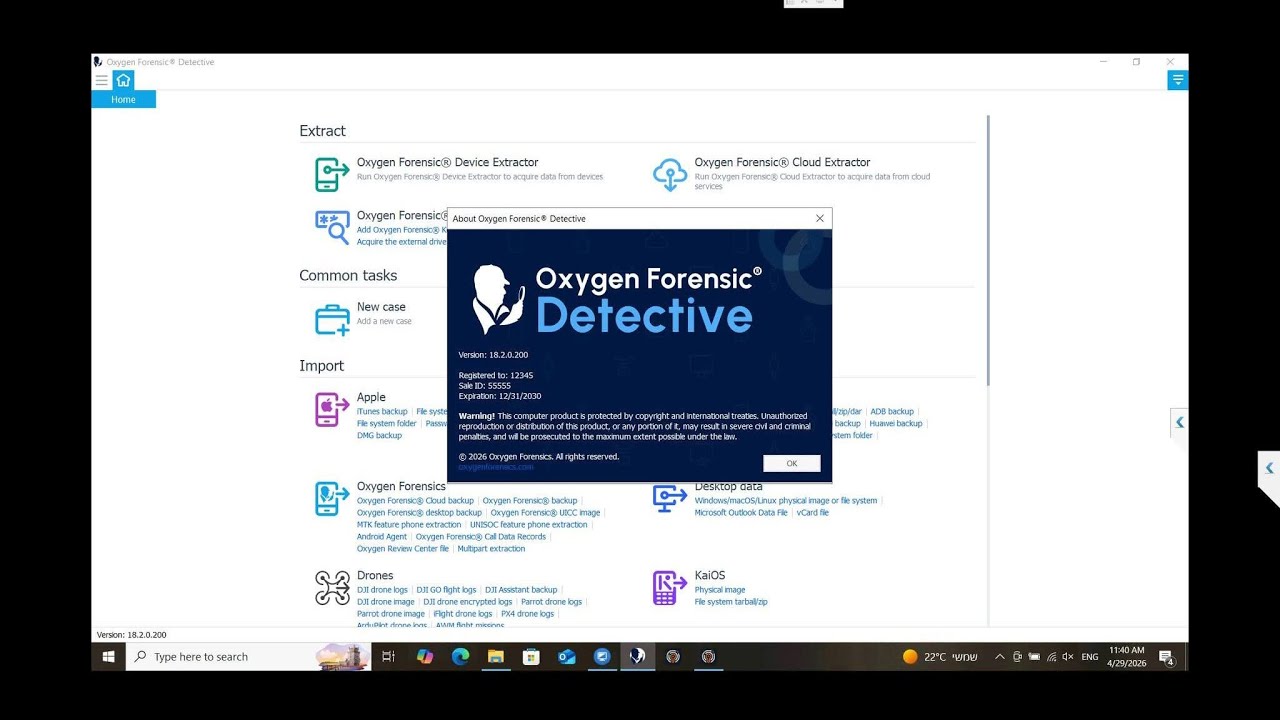The image size is (1280, 720).
Task: Click the Oxygen Forensic Device Extractor title
Action: click(x=447, y=162)
